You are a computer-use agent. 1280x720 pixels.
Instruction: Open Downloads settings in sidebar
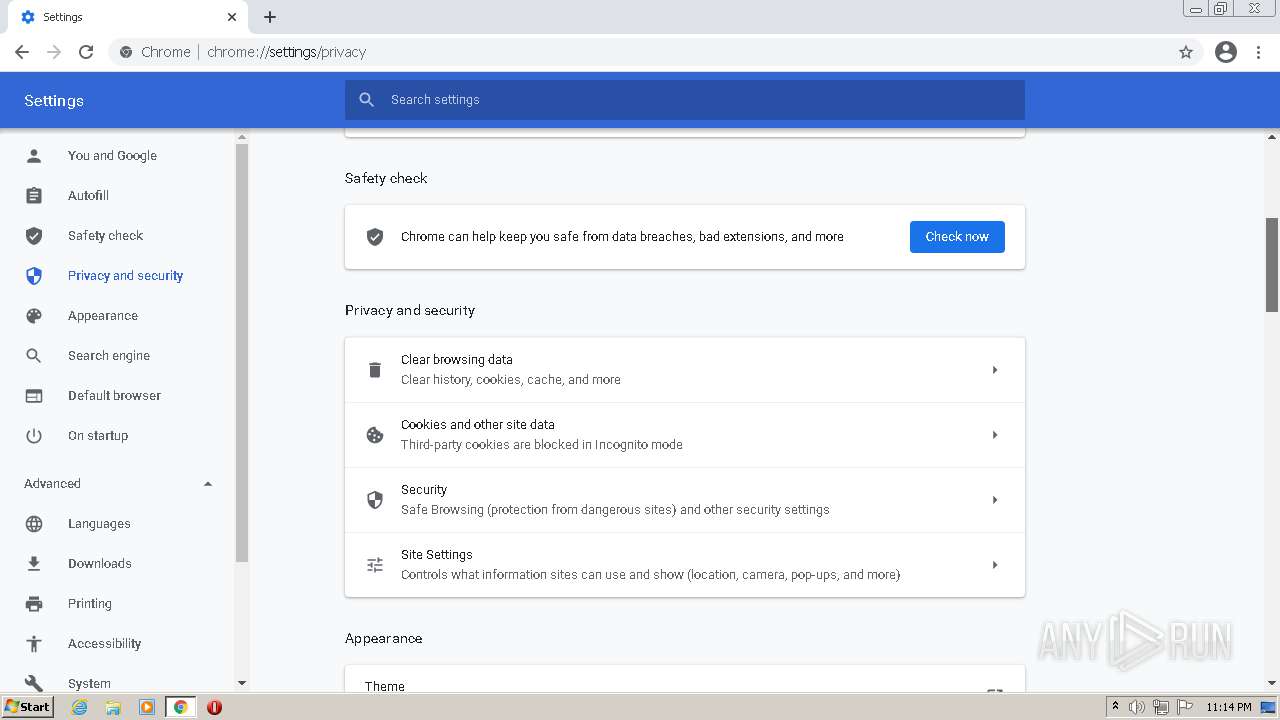coord(99,564)
